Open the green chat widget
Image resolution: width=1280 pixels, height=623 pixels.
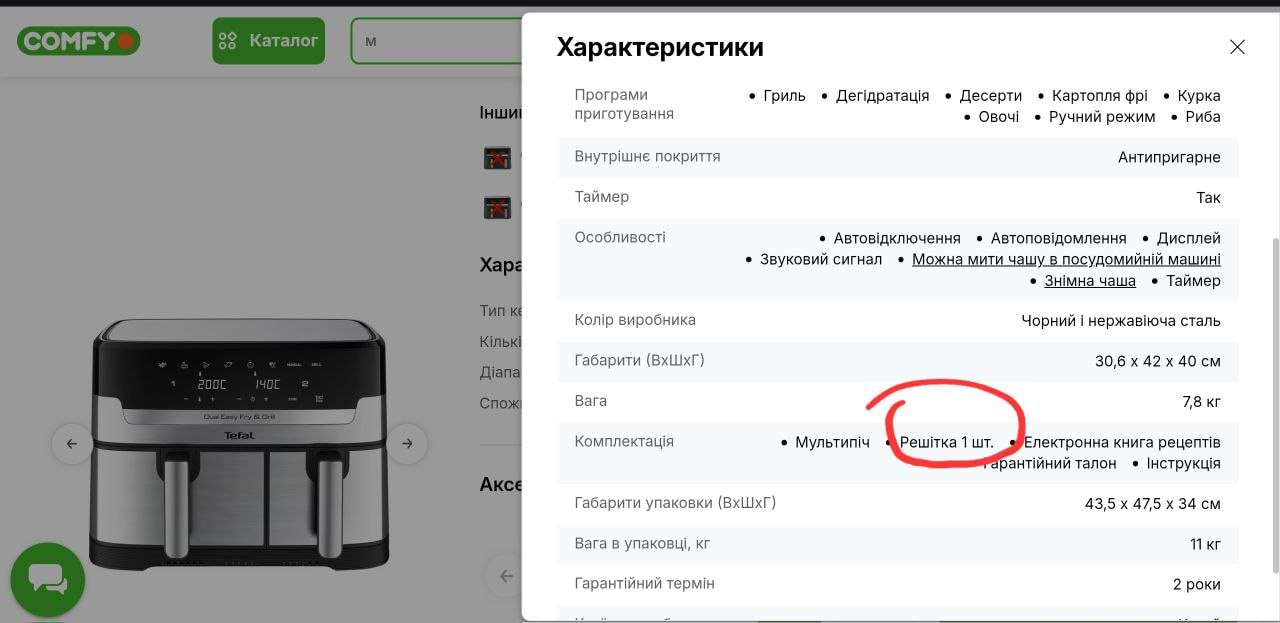coord(47,580)
